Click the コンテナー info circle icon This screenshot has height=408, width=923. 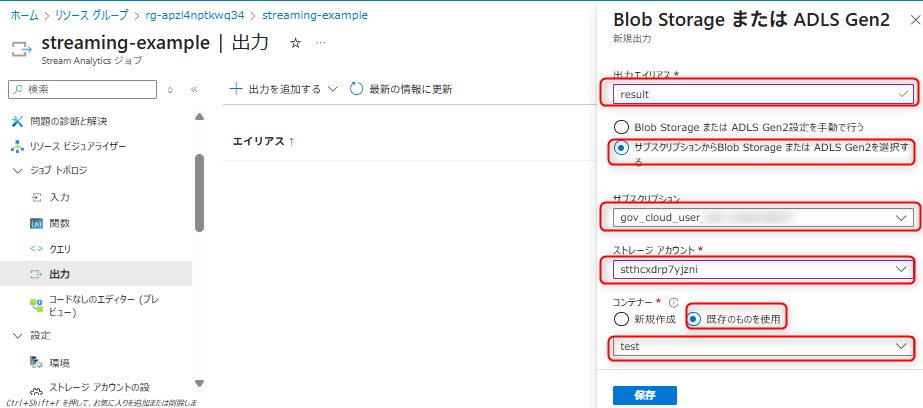click(674, 302)
